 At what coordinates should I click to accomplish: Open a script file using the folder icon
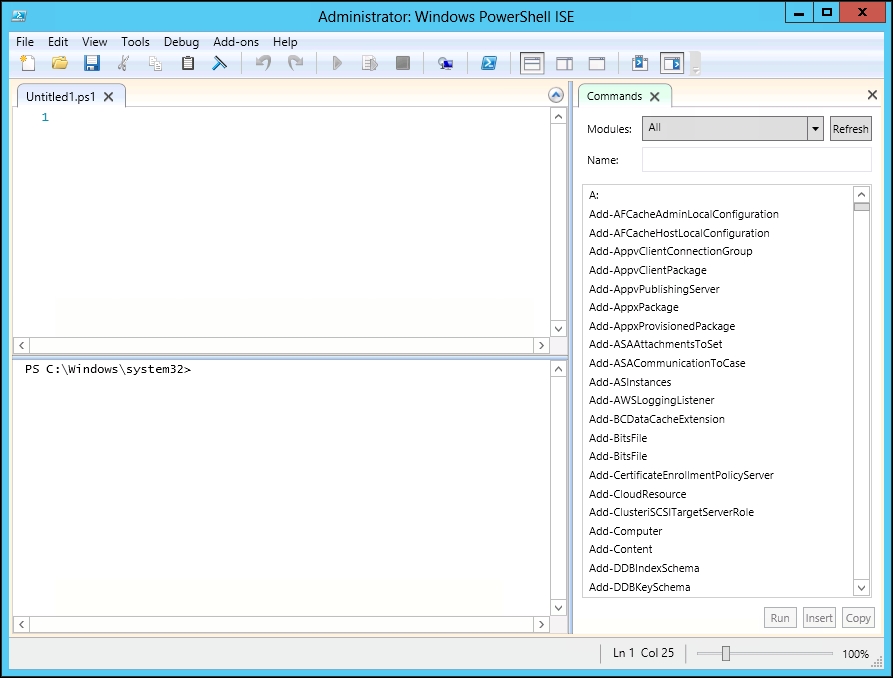pos(59,63)
